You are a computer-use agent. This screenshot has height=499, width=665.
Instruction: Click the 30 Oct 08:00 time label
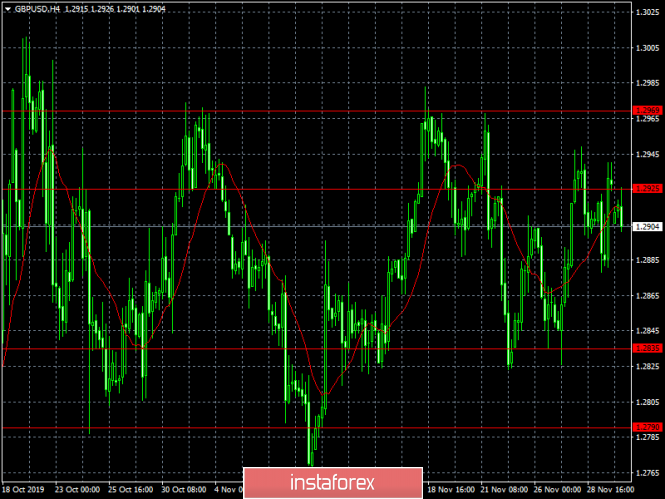click(185, 491)
